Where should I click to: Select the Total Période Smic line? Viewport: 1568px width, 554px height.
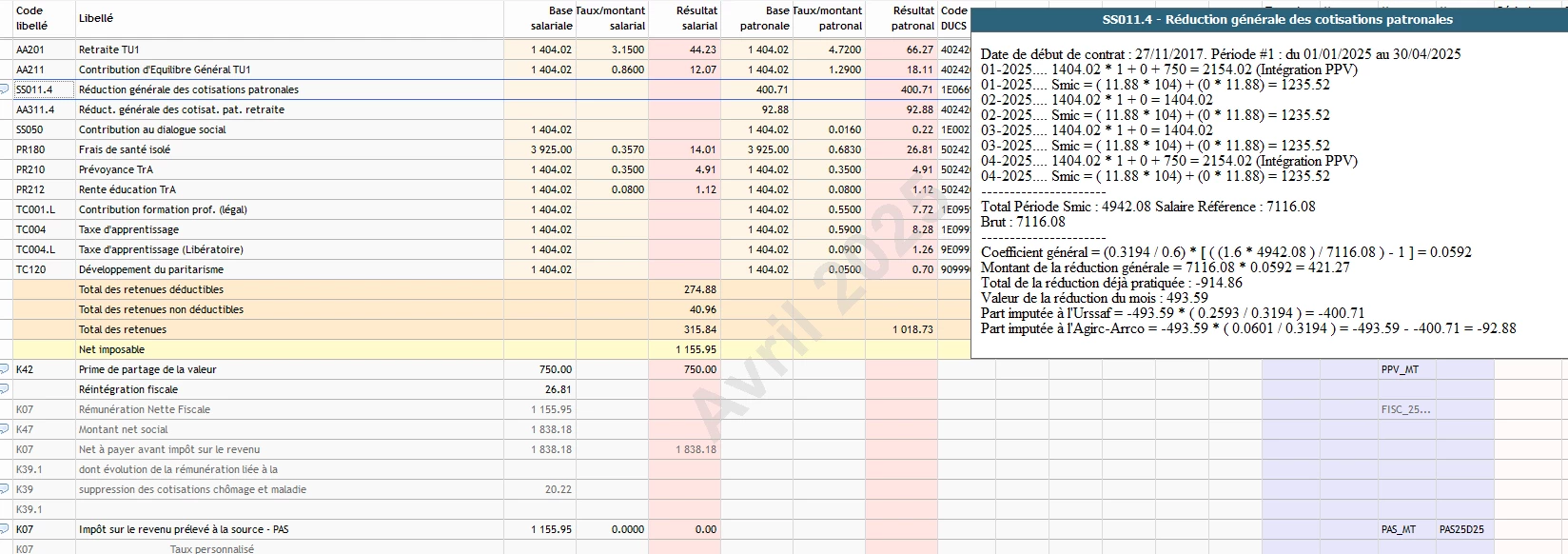[x=1148, y=207]
